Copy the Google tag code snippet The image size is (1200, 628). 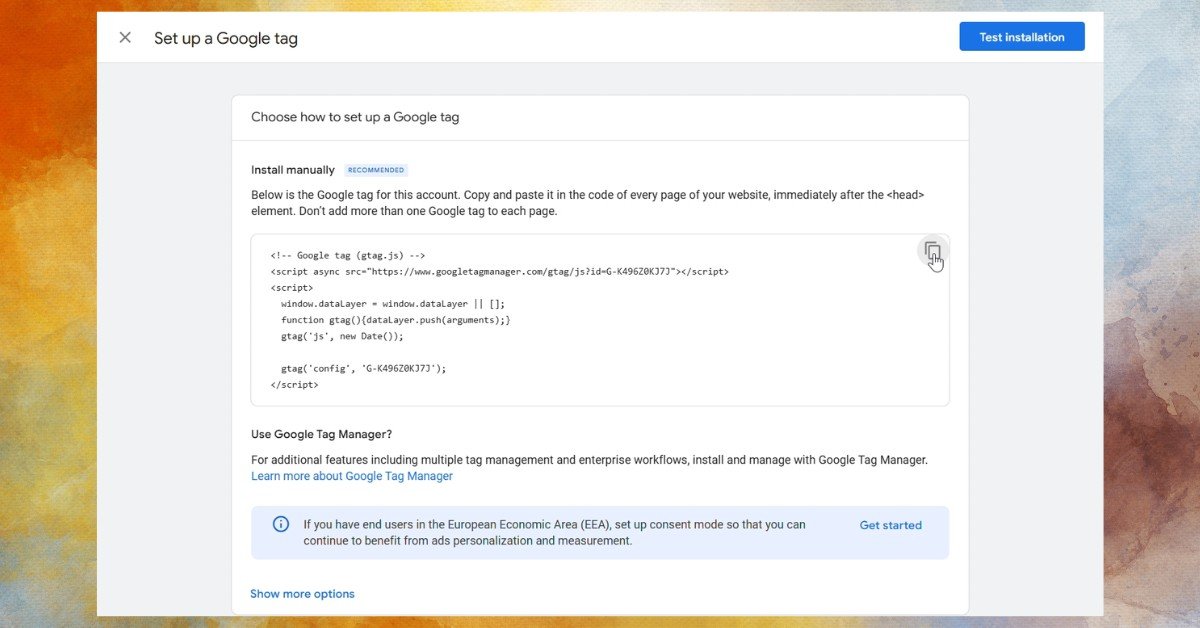click(932, 252)
